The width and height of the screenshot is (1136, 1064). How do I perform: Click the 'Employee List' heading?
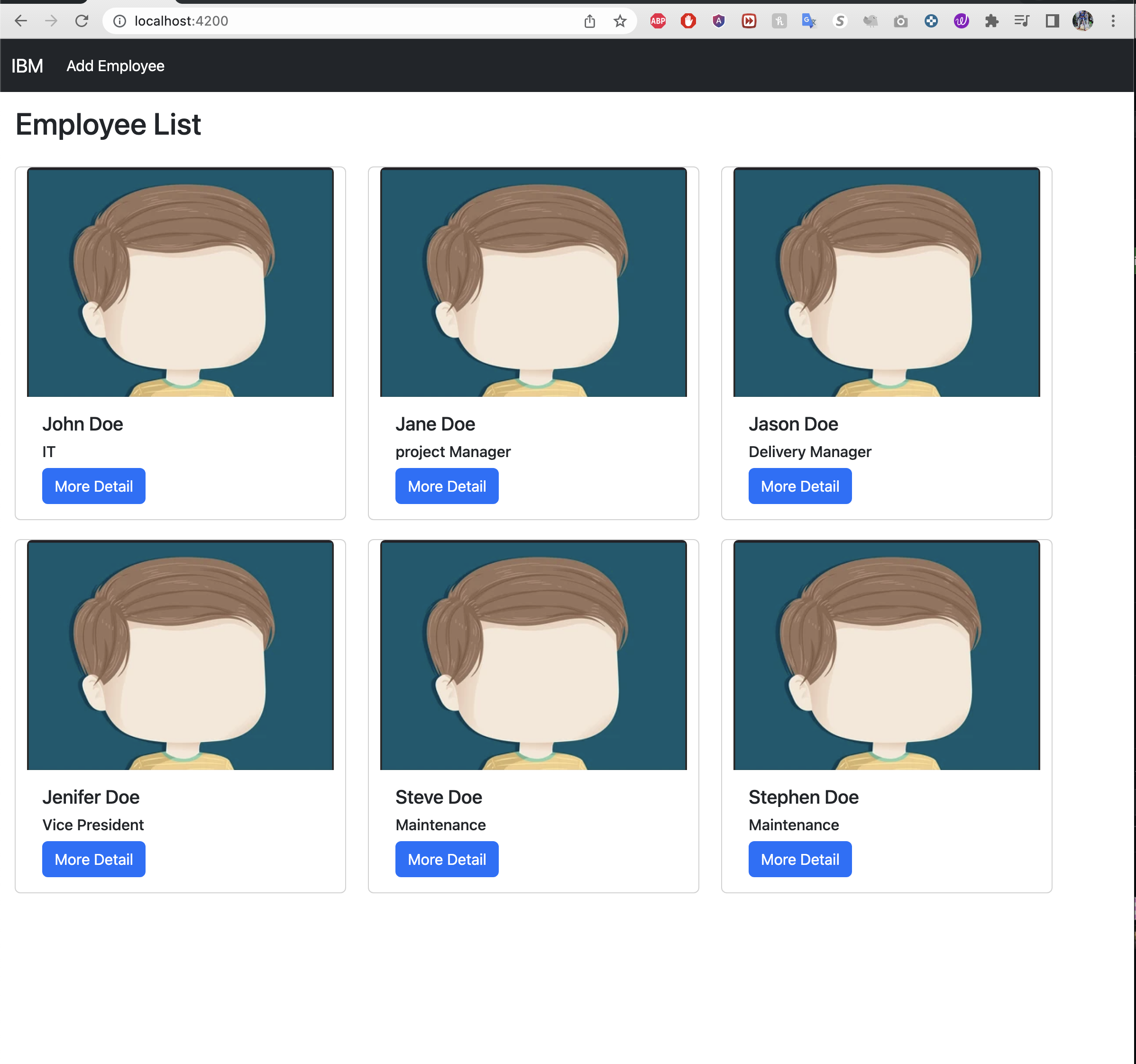[108, 125]
